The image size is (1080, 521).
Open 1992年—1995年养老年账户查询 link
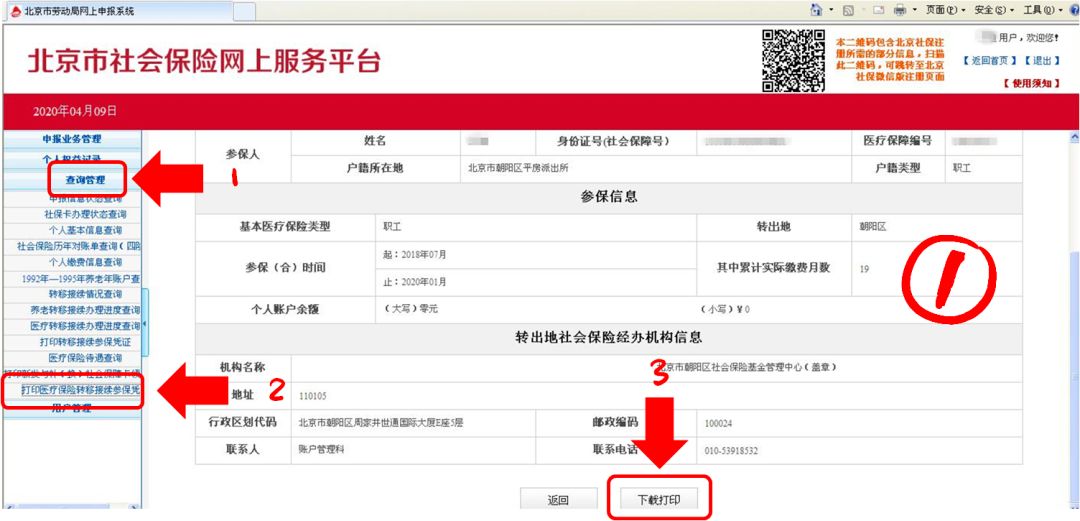pos(81,278)
